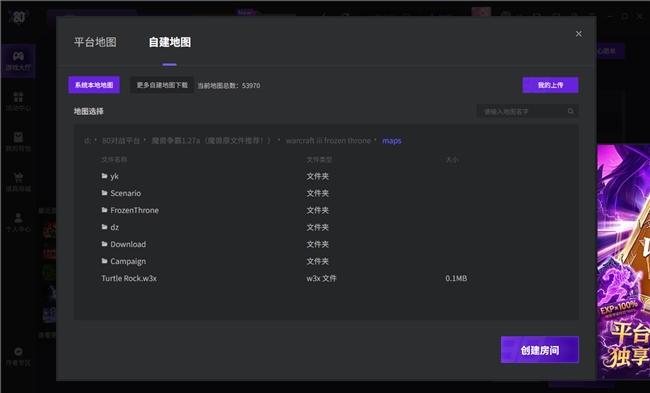Viewport: 650px width, 393px height.
Task: Jump to warcraft iii frozen throne breadcrumb
Action: coord(328,141)
